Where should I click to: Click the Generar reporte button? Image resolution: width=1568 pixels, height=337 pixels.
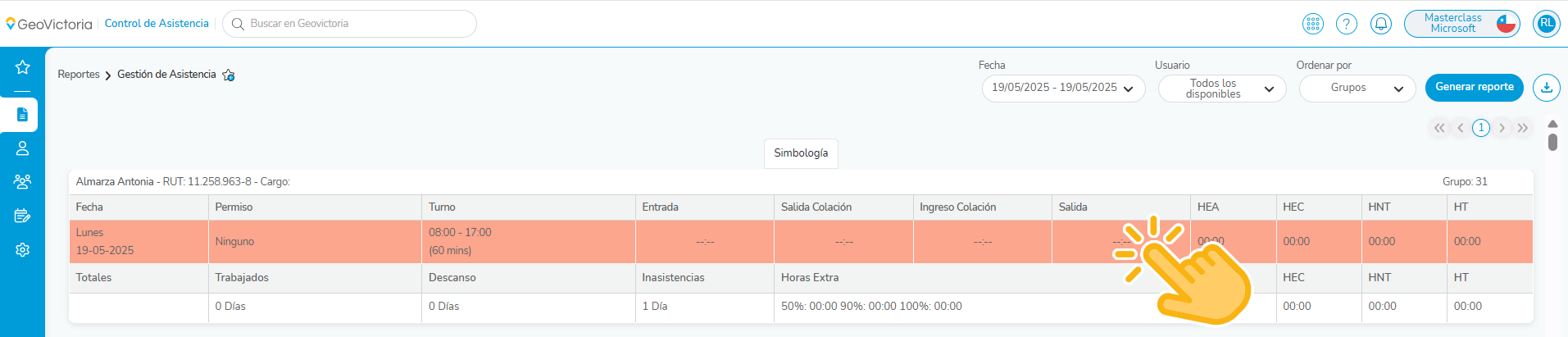tap(1474, 87)
